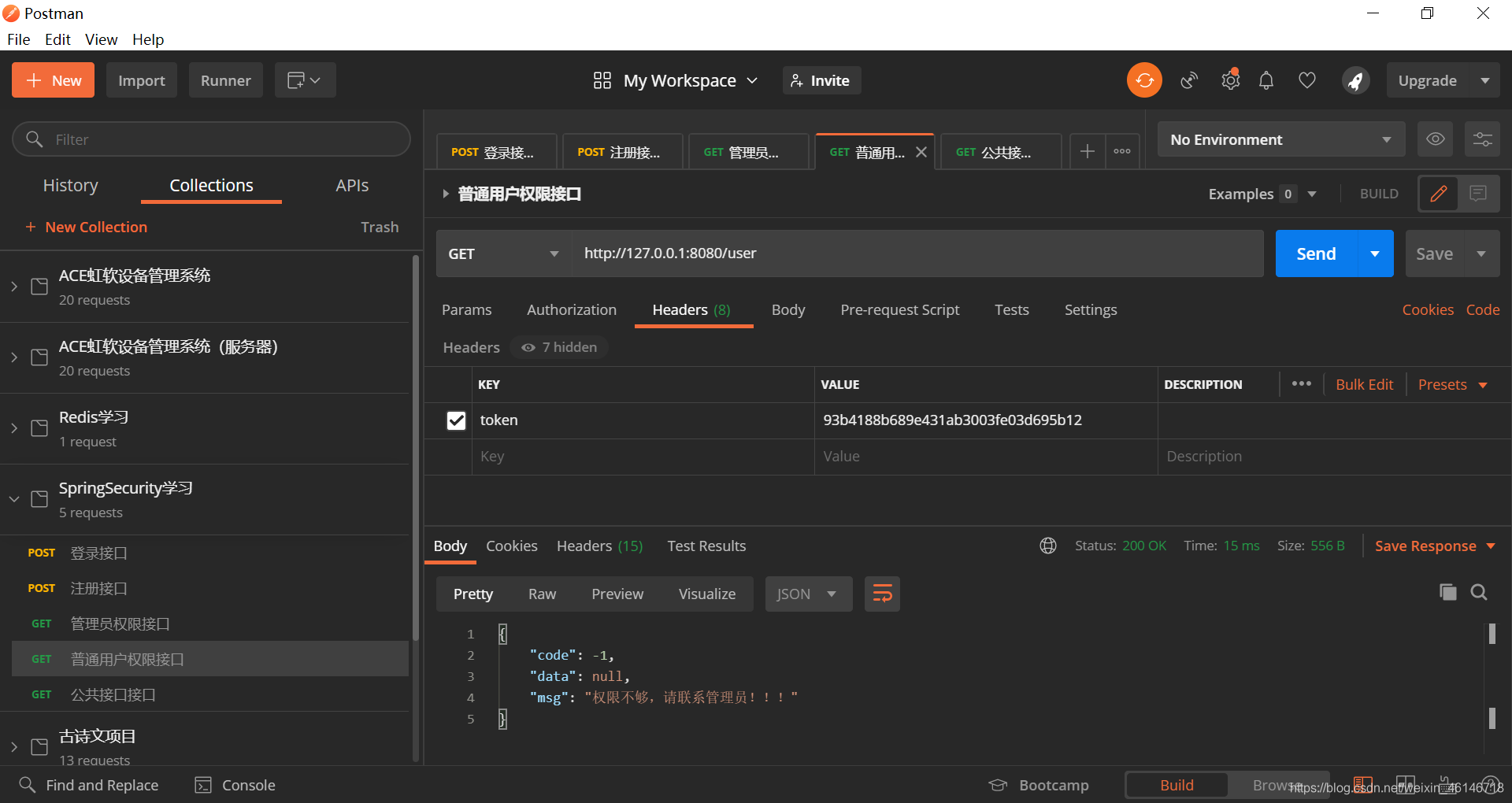This screenshot has width=1512, height=803.
Task: Expand the 古诗文项目 collection
Action: click(14, 746)
